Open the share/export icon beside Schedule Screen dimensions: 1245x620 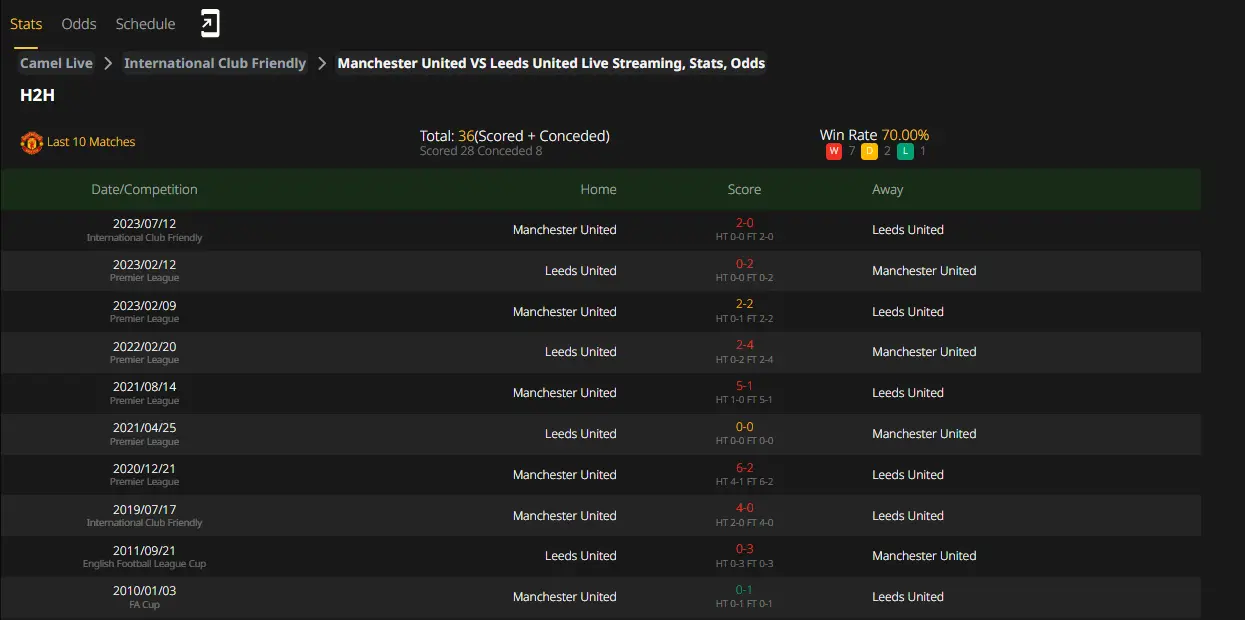point(210,23)
